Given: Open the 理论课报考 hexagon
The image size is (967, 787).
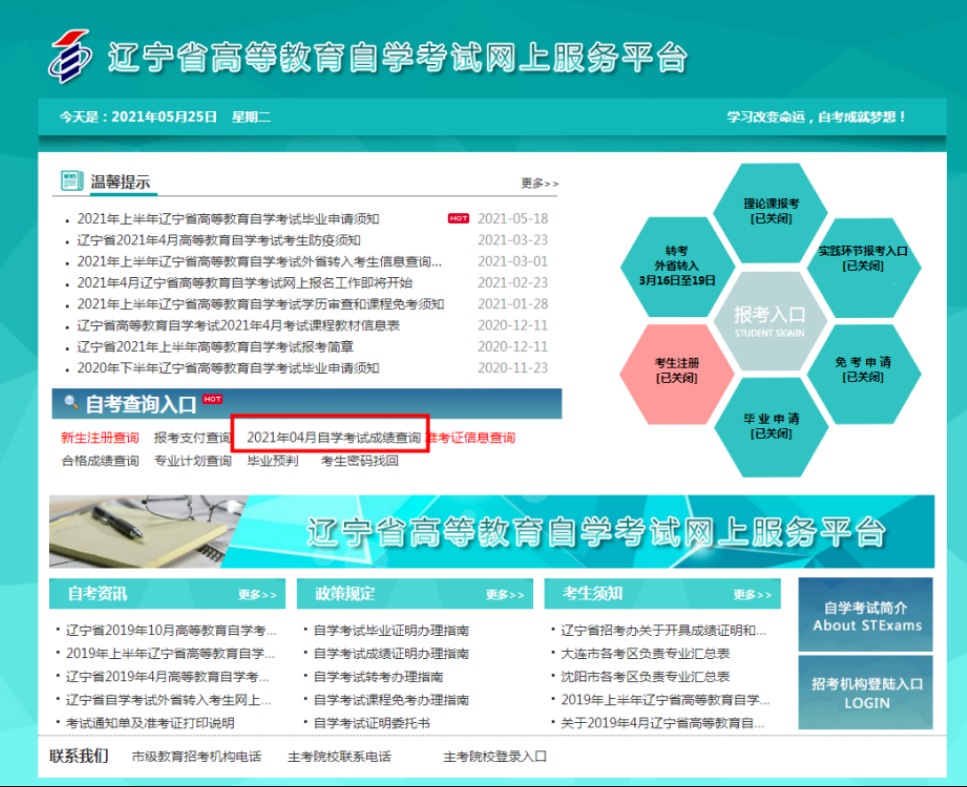Looking at the screenshot, I should tap(771, 211).
